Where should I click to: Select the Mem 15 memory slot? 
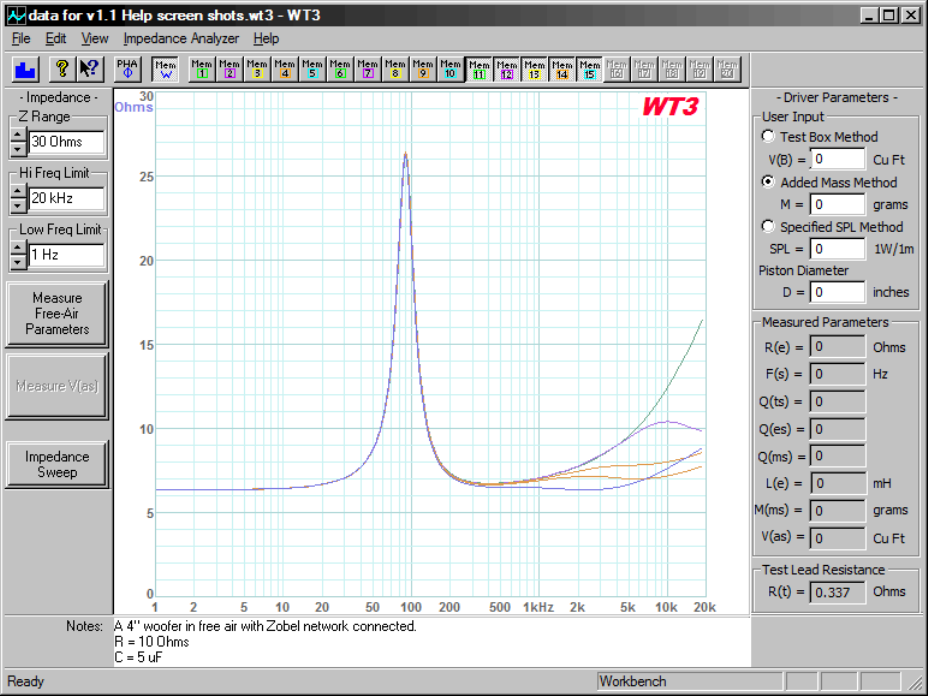coord(589,68)
